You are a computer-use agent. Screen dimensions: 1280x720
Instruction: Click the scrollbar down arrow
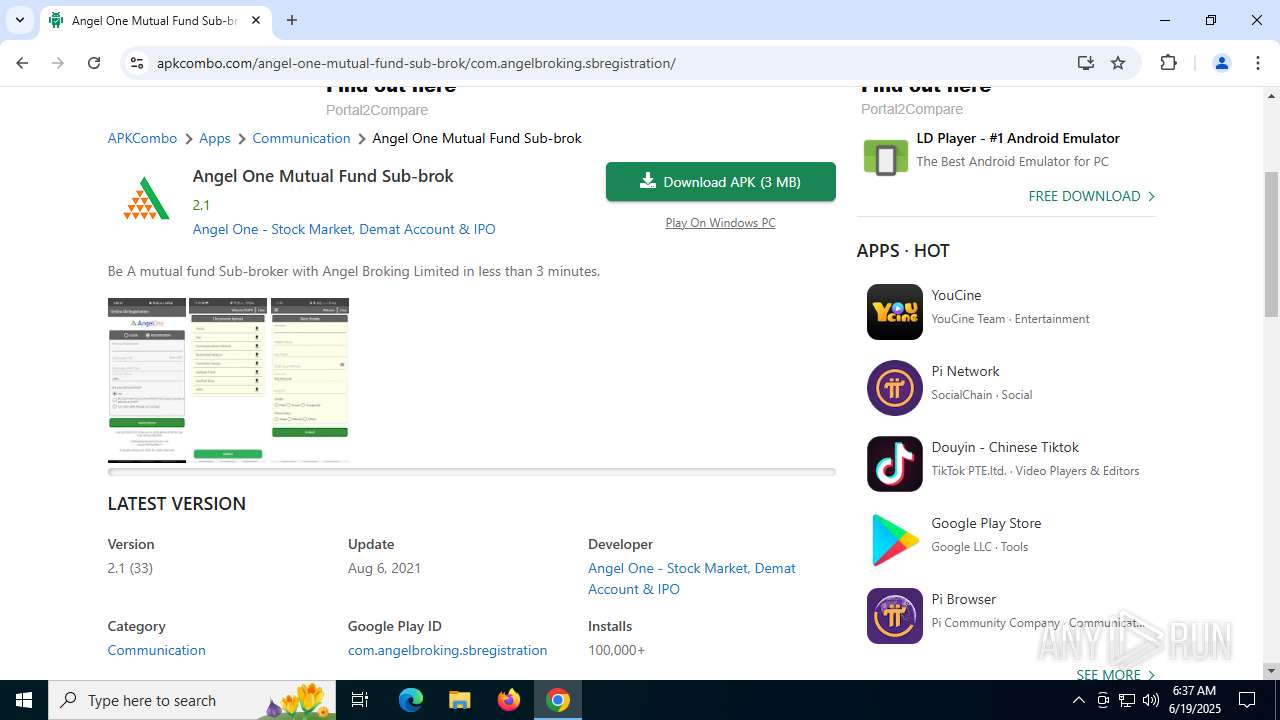pyautogui.click(x=1272, y=671)
